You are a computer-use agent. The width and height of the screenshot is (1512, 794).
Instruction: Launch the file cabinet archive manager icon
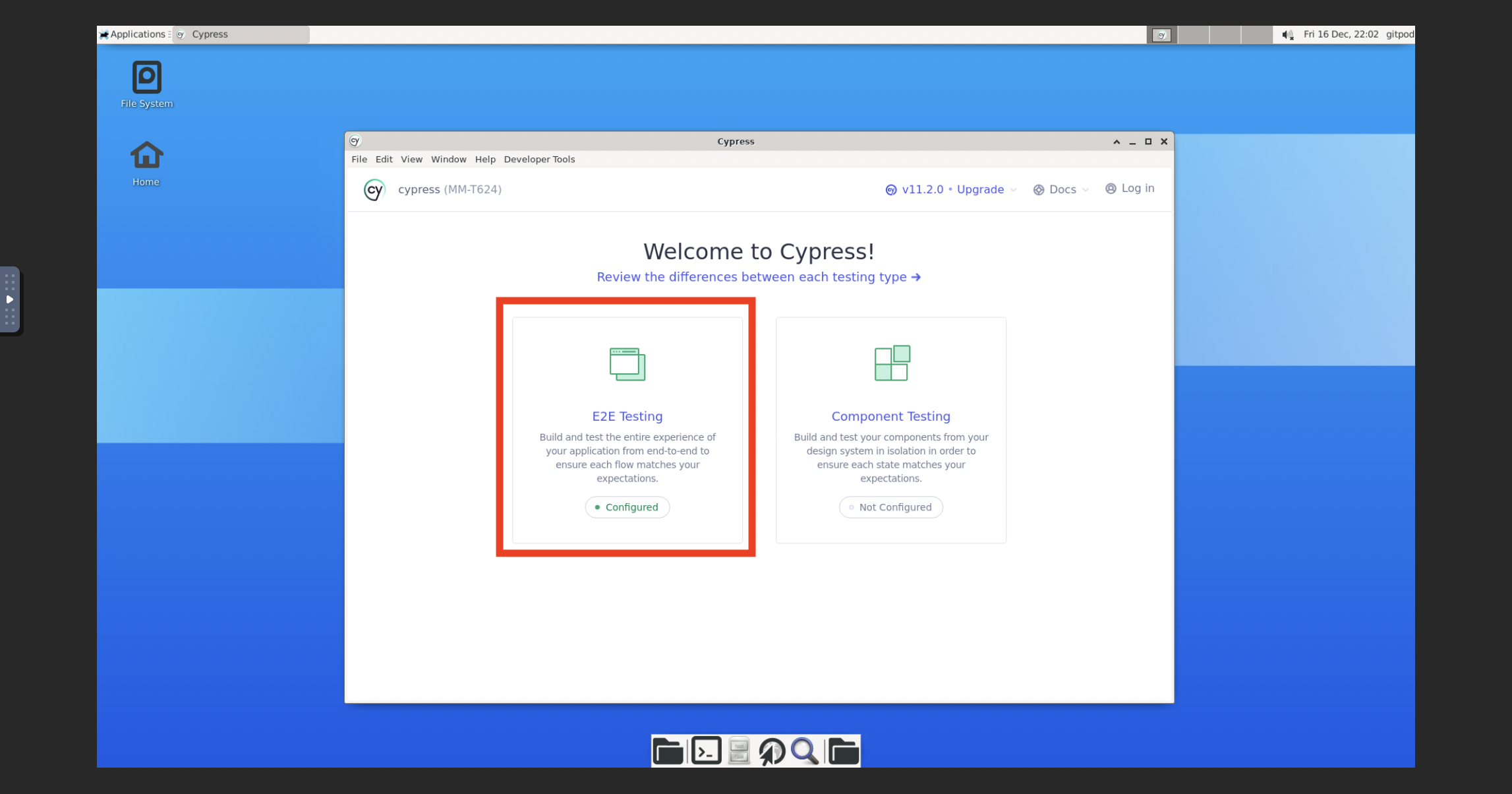pyautogui.click(x=738, y=750)
